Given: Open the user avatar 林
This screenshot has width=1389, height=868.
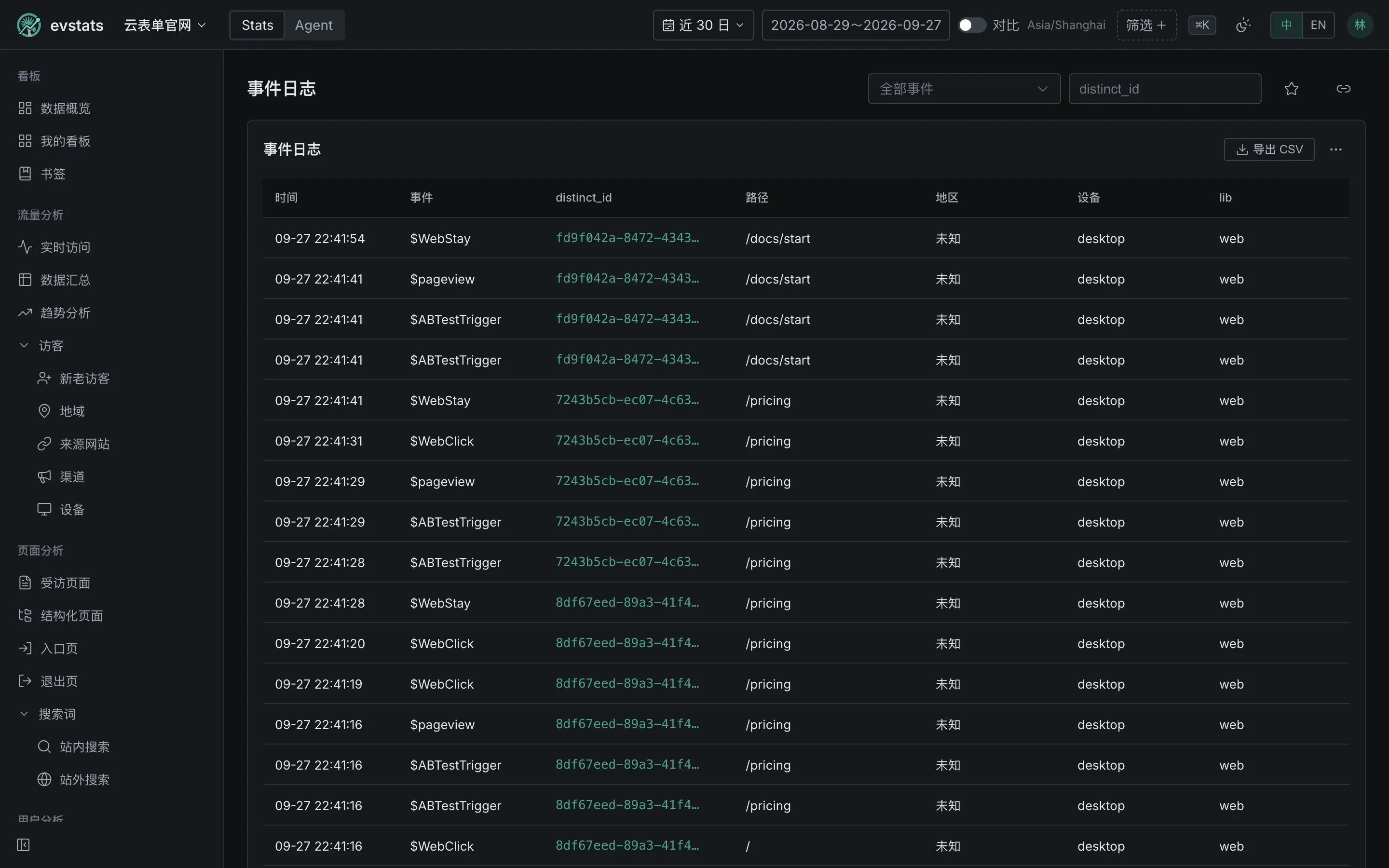Looking at the screenshot, I should 1360,25.
